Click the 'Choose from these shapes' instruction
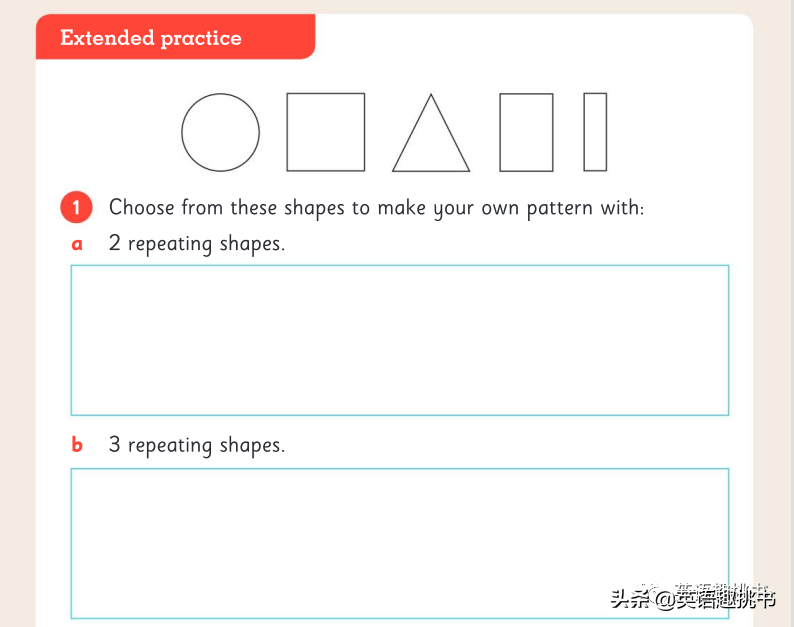794x627 pixels. tap(377, 208)
